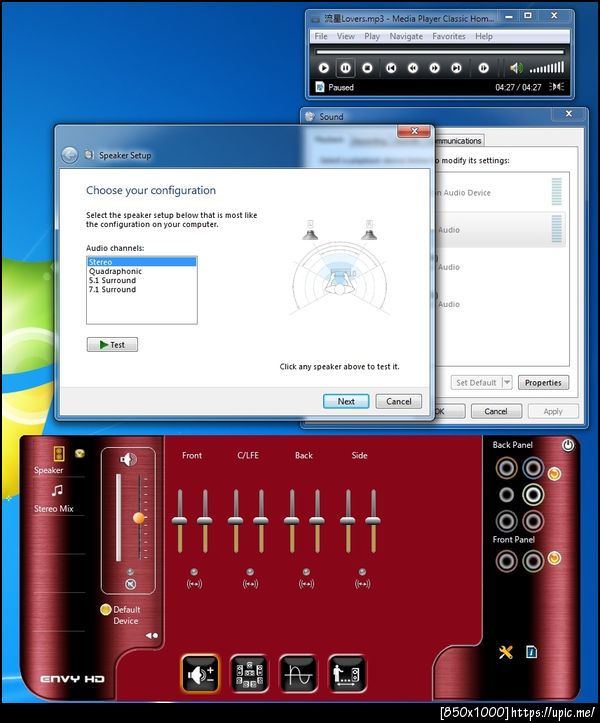Adjust the Front right channel slider
The height and width of the screenshot is (723, 600).
pos(205,521)
